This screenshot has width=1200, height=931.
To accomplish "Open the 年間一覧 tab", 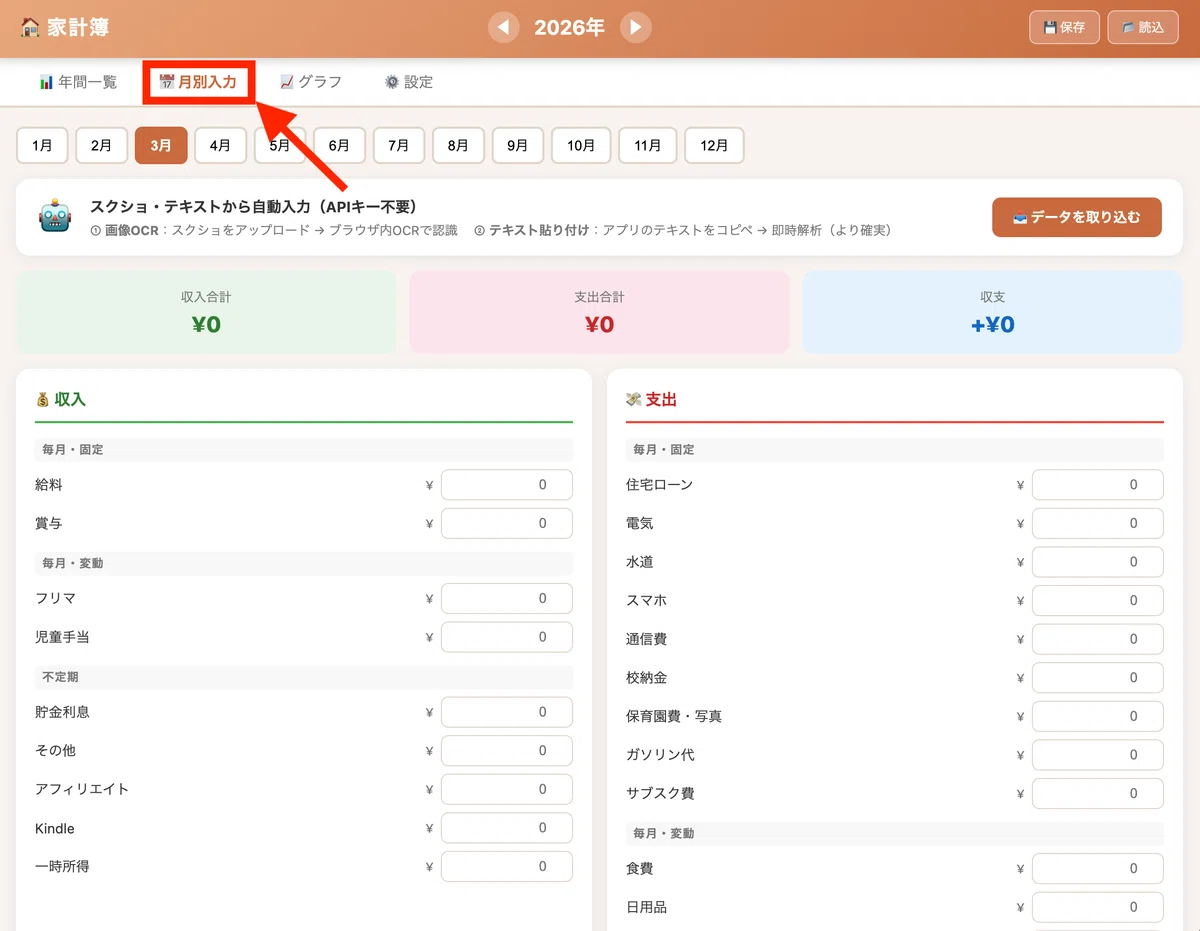I will 78,82.
